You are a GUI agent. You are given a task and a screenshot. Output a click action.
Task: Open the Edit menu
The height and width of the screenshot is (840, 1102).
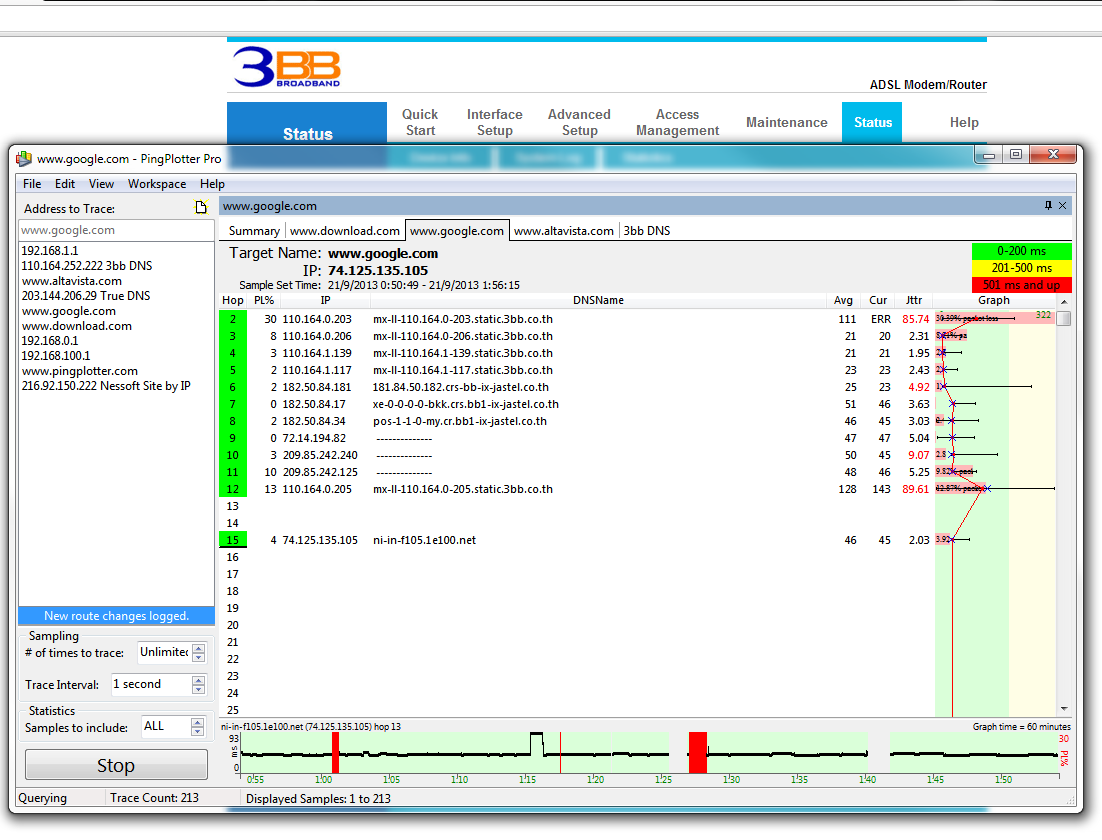point(65,183)
